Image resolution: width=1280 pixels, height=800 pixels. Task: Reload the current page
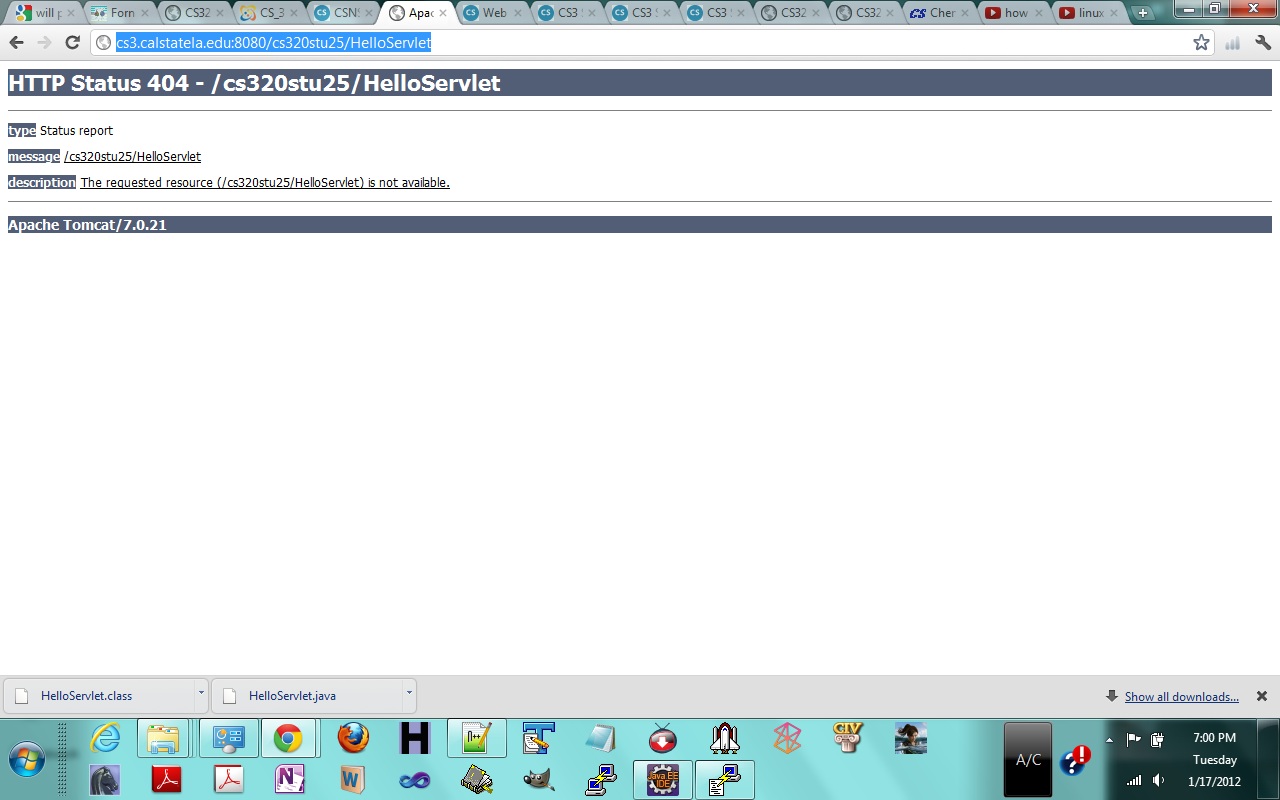tap(72, 43)
